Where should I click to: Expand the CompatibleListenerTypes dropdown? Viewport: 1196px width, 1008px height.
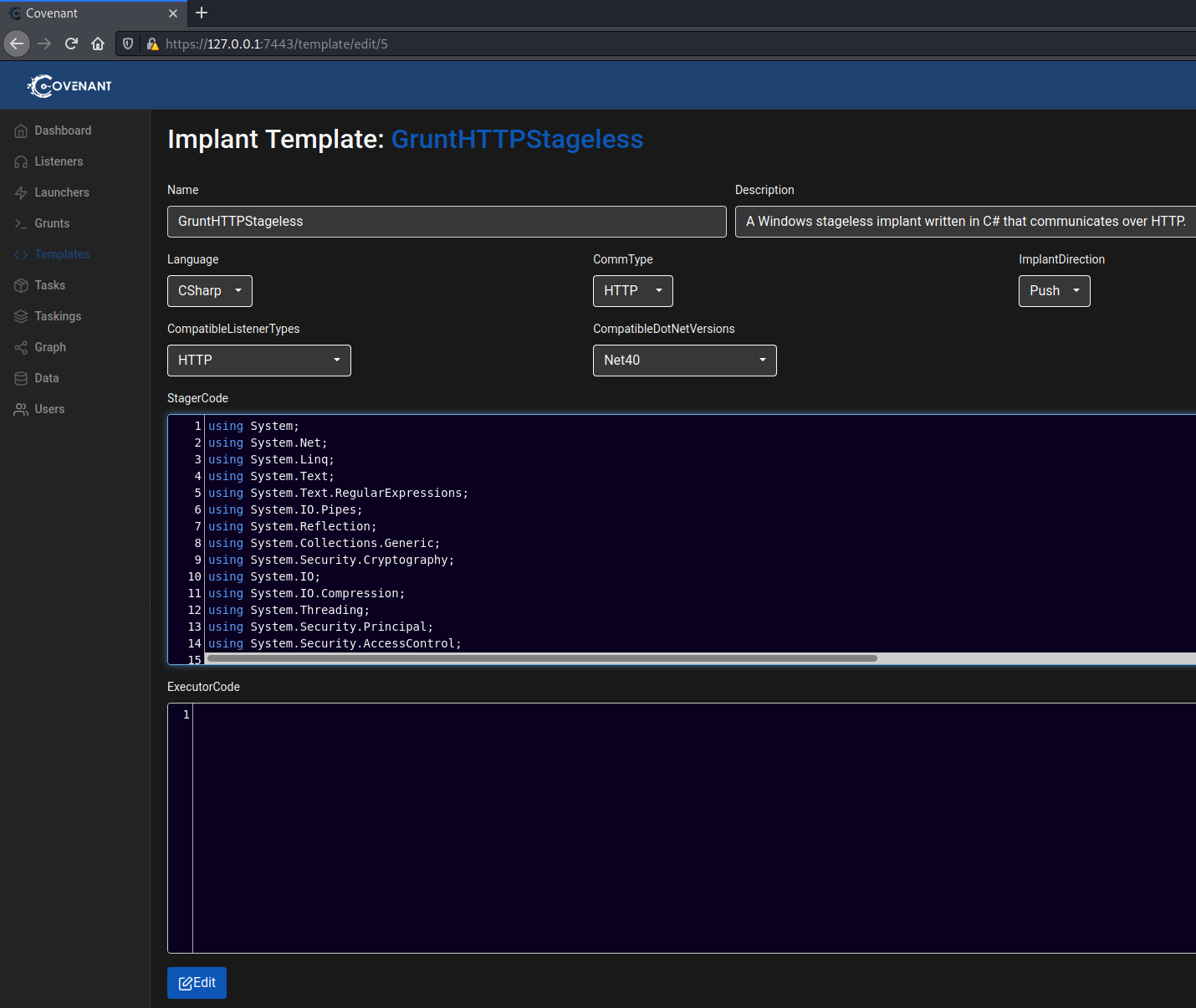258,361
